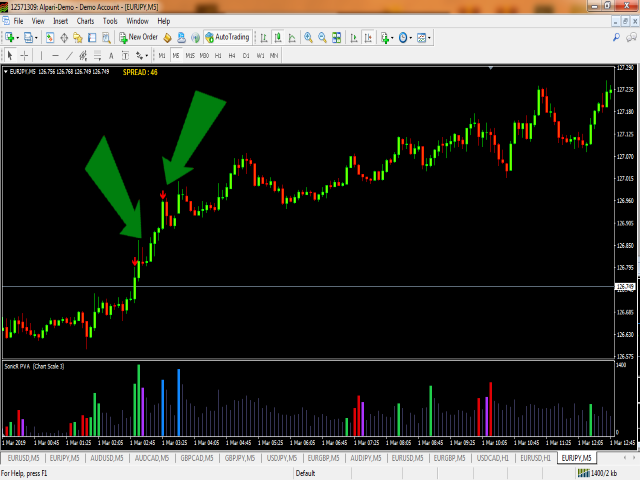Image resolution: width=640 pixels, height=480 pixels.
Task: Zoom in on the chart
Action: pyautogui.click(x=308, y=38)
